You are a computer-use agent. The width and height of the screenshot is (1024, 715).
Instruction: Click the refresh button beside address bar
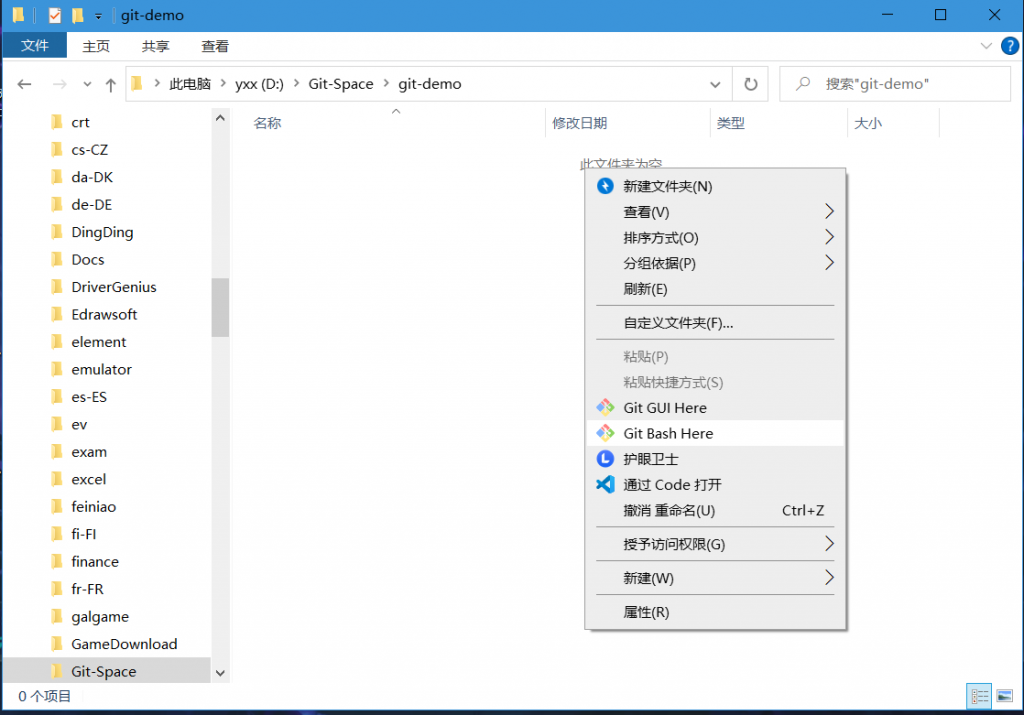[750, 84]
